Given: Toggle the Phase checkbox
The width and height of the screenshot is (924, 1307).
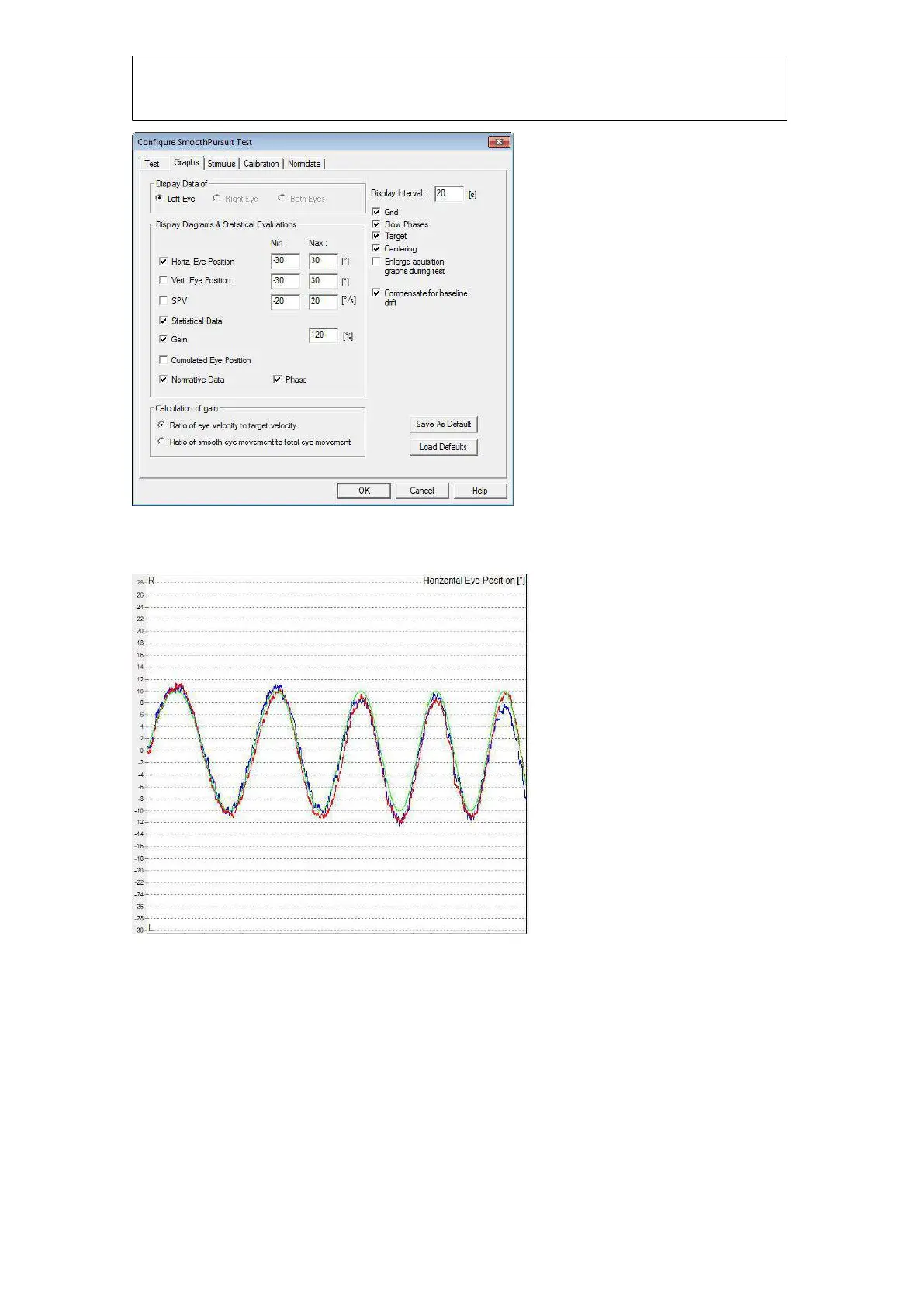Looking at the screenshot, I should (x=277, y=380).
